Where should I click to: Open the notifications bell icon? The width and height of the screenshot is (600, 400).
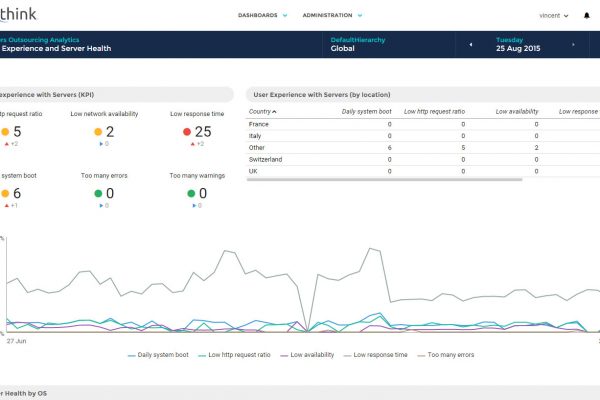pos(587,16)
